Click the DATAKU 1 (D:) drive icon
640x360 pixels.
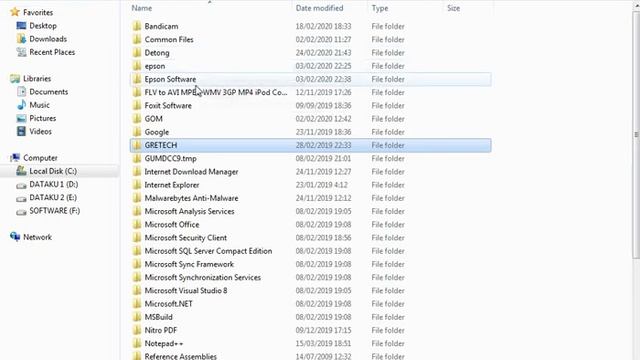21,185
